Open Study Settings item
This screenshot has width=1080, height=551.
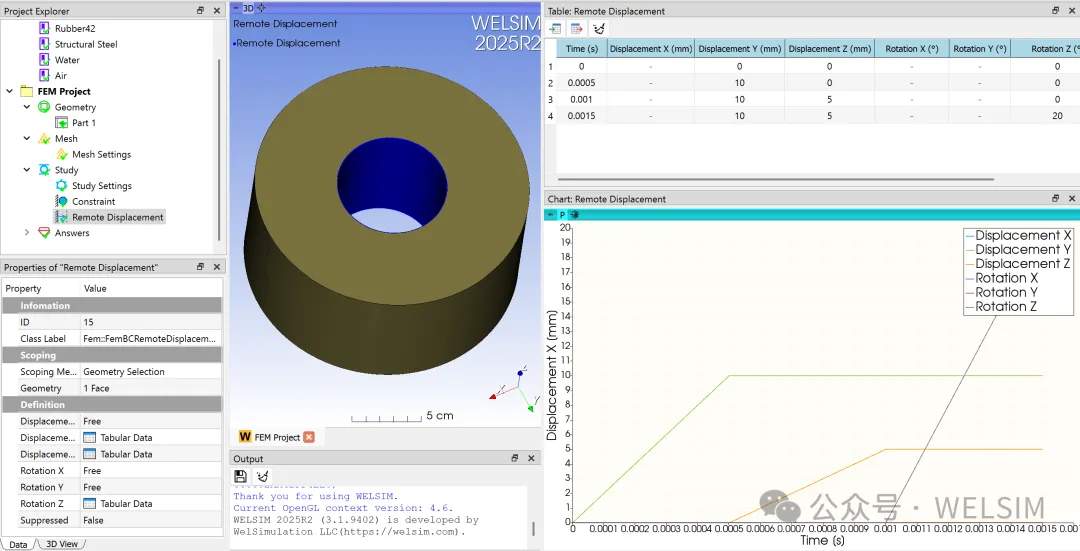pyautogui.click(x=102, y=186)
